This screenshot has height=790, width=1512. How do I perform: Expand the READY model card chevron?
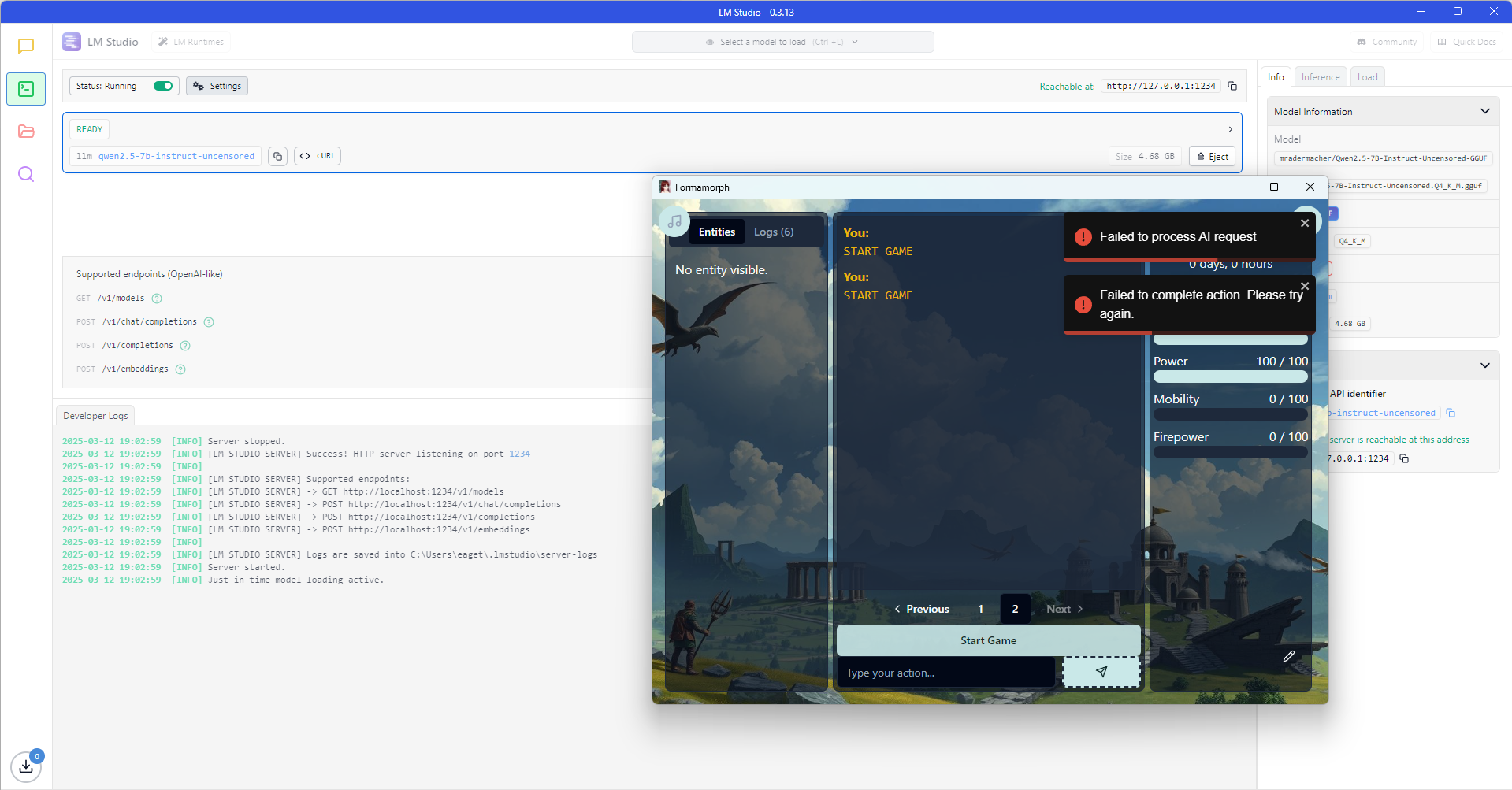(x=1231, y=129)
